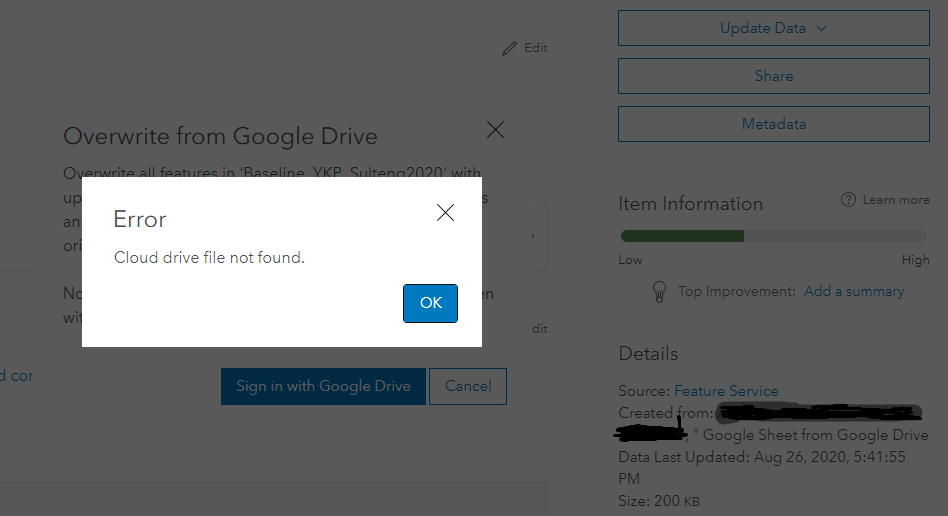Cancel the Overwrite from Google Drive dialog
This screenshot has width=948, height=516.
468,386
